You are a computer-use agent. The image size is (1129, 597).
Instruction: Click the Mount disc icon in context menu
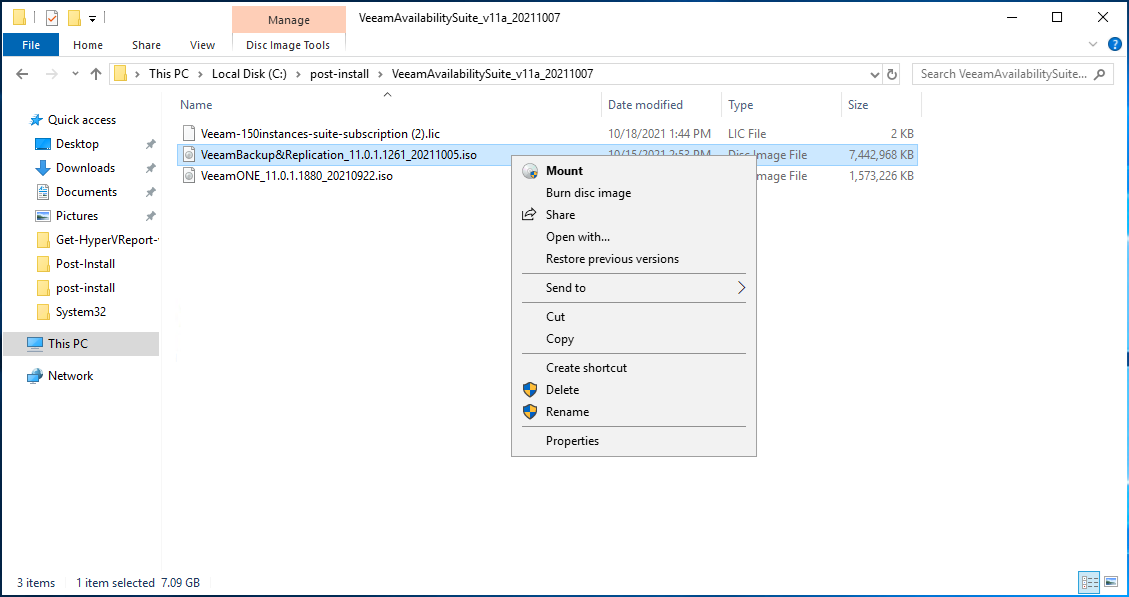pos(530,171)
